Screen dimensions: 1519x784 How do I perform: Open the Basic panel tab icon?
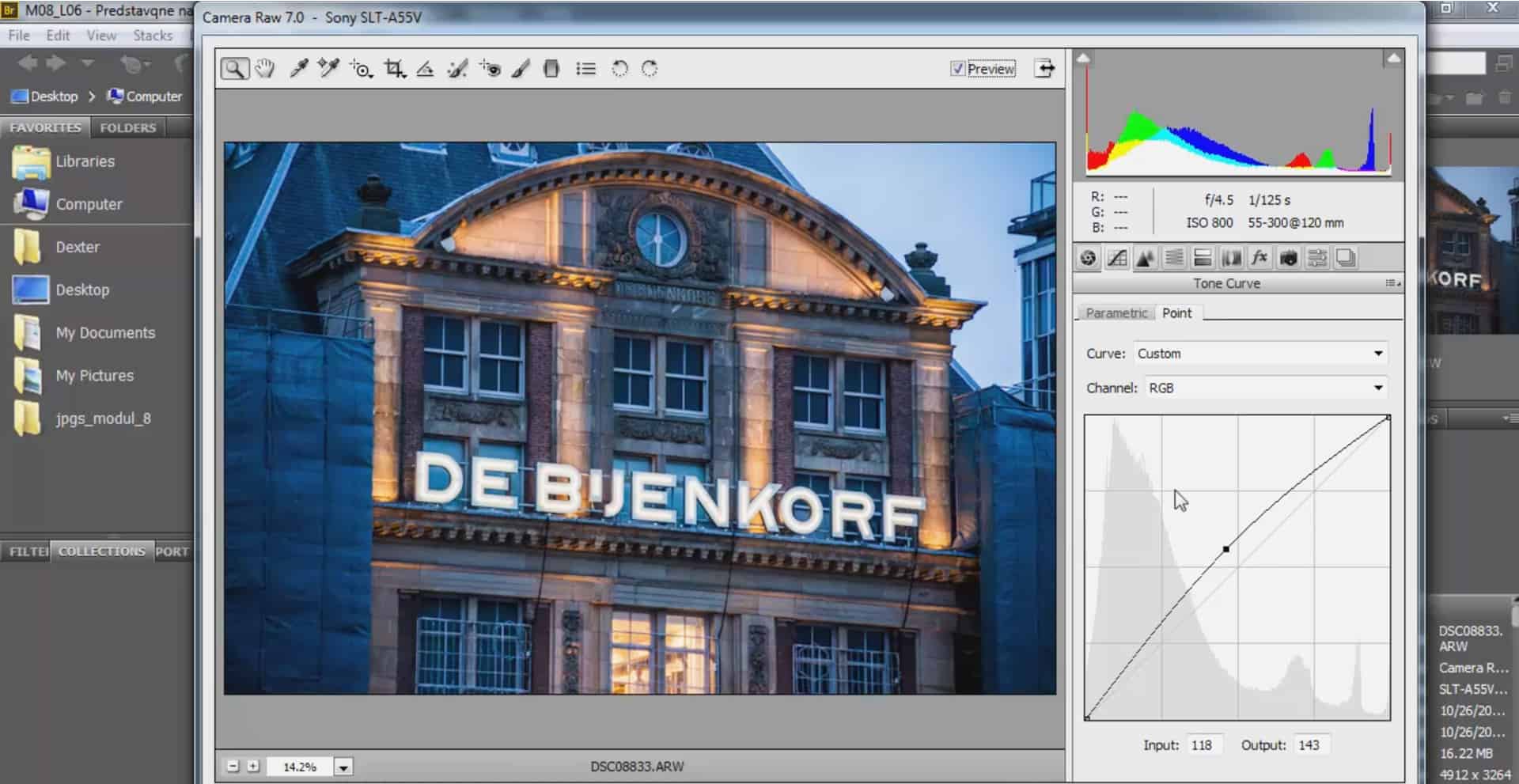[1089, 258]
